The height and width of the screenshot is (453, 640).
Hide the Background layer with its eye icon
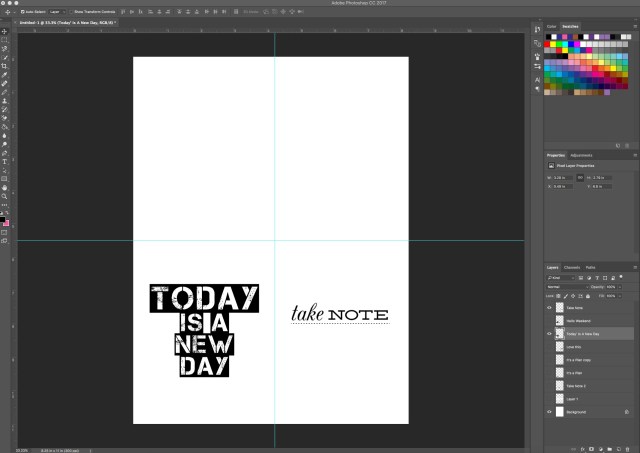(549, 411)
